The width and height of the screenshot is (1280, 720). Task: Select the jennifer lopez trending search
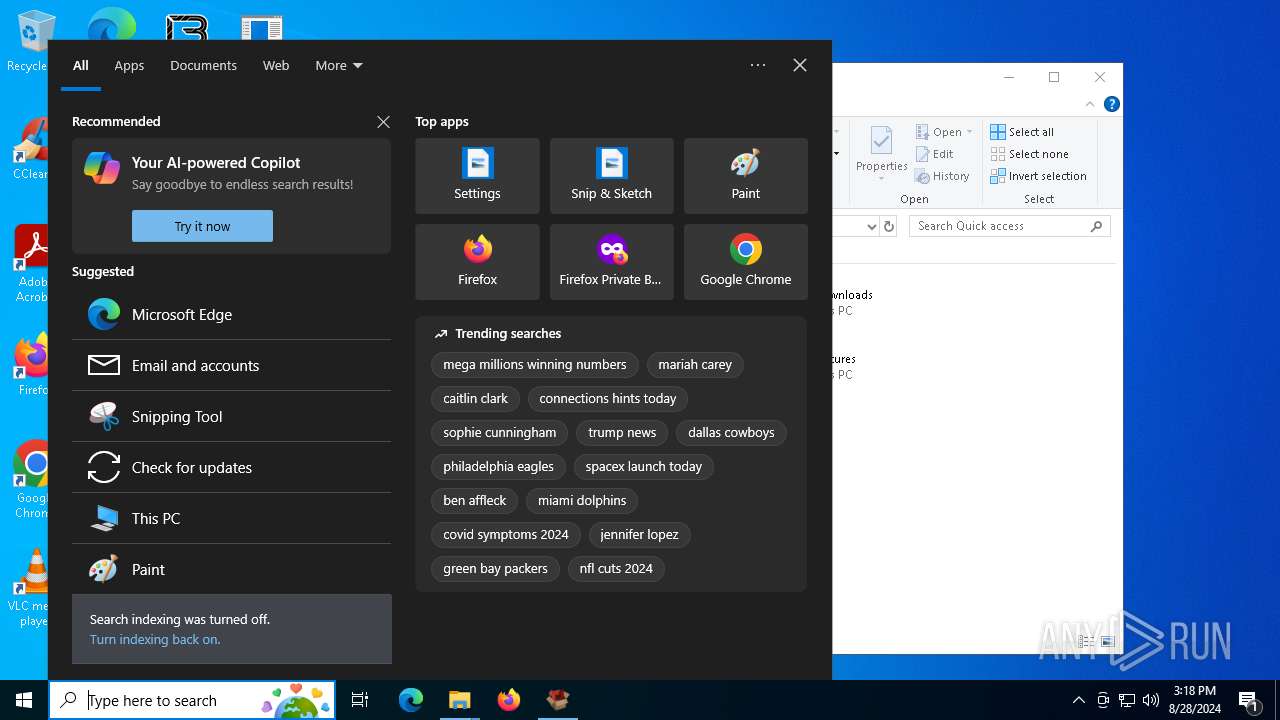pyautogui.click(x=639, y=534)
